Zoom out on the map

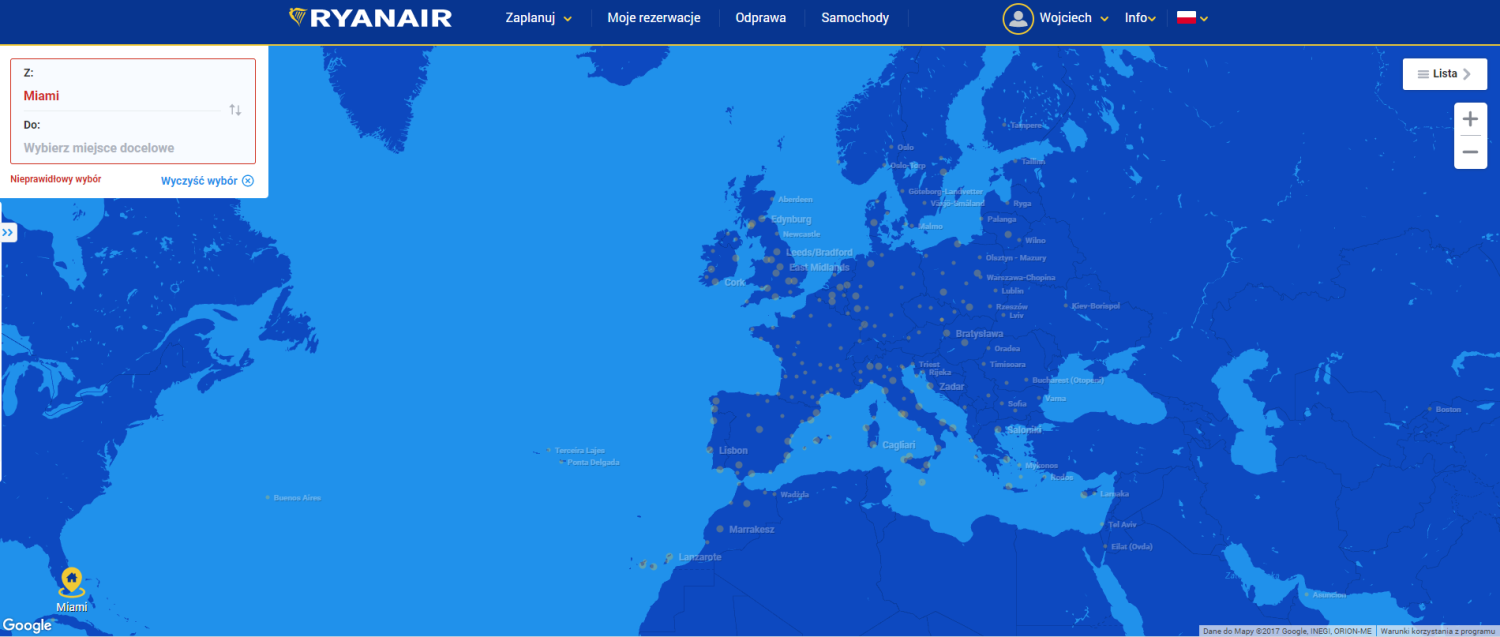[1470, 152]
